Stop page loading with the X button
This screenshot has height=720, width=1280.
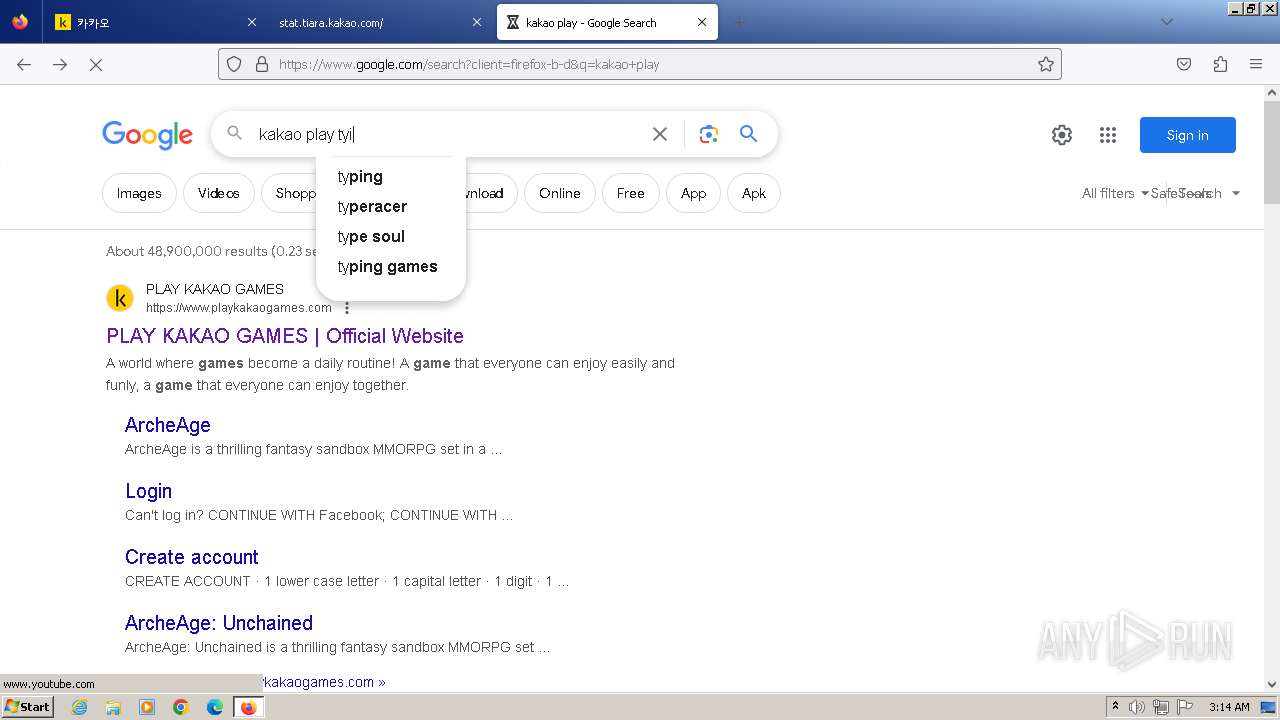pyautogui.click(x=96, y=64)
